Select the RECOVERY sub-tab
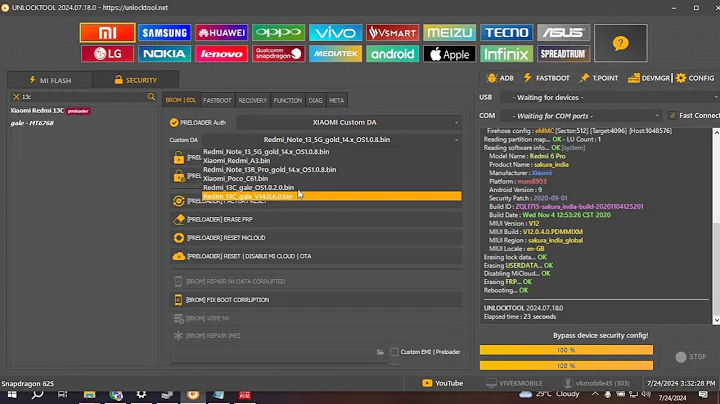Screen dimensions: 720x404 [253, 100]
